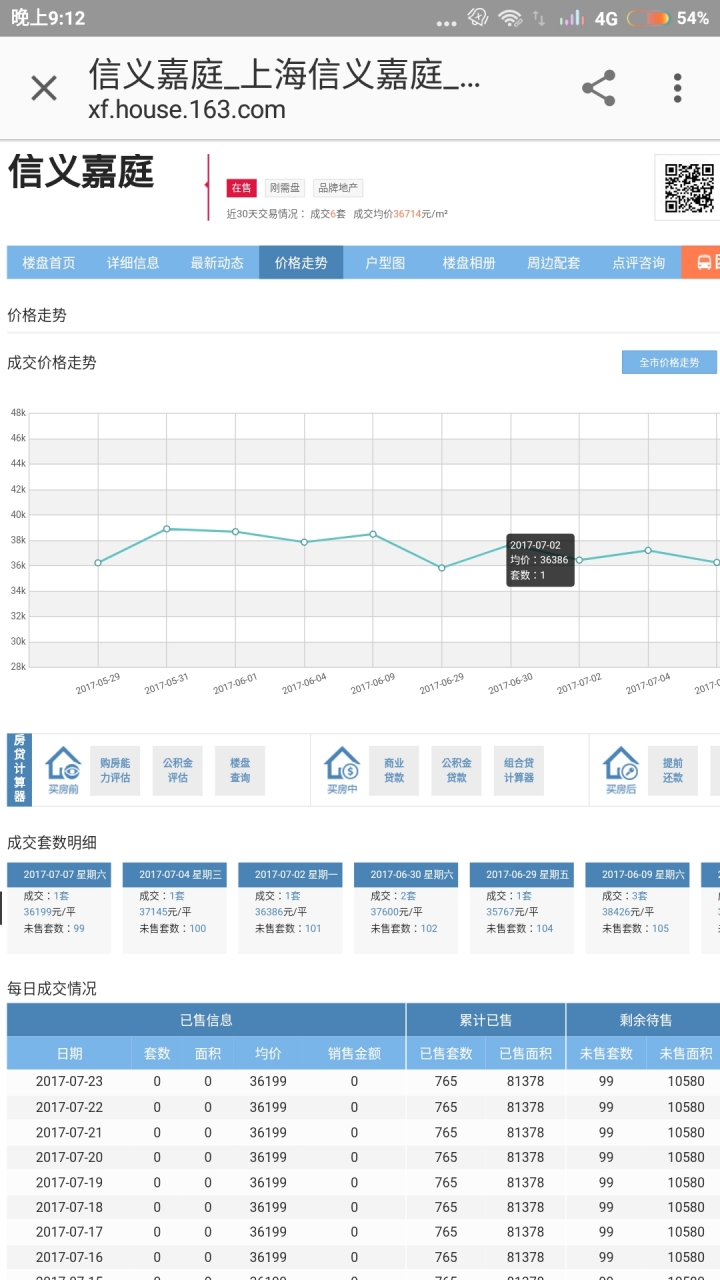This screenshot has height=1280, width=720.
Task: Open the 户型图 tab
Action: tap(385, 263)
